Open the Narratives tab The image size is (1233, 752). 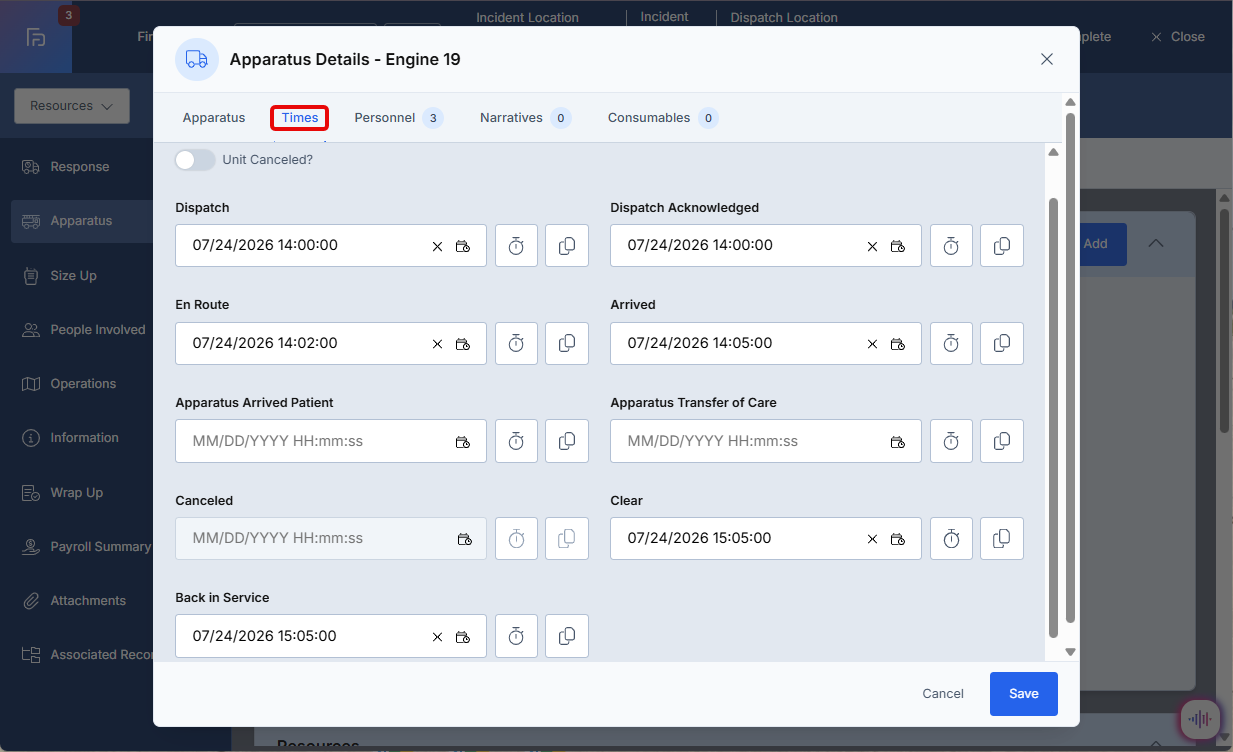pos(525,118)
